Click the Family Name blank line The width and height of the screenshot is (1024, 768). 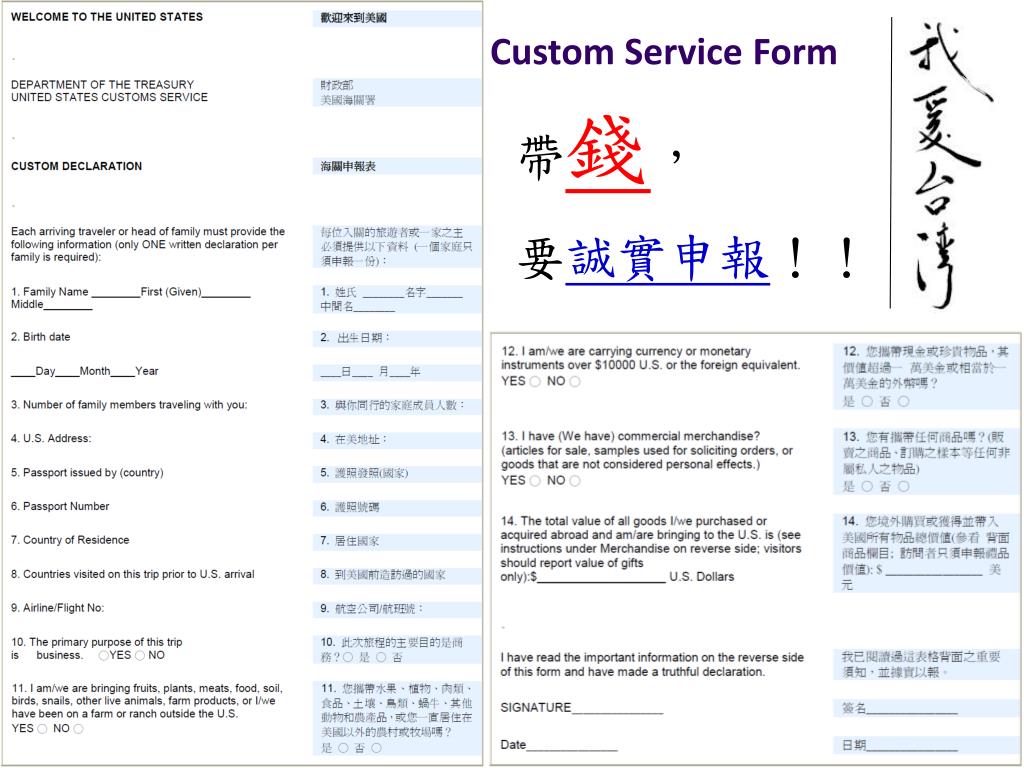pos(116,293)
